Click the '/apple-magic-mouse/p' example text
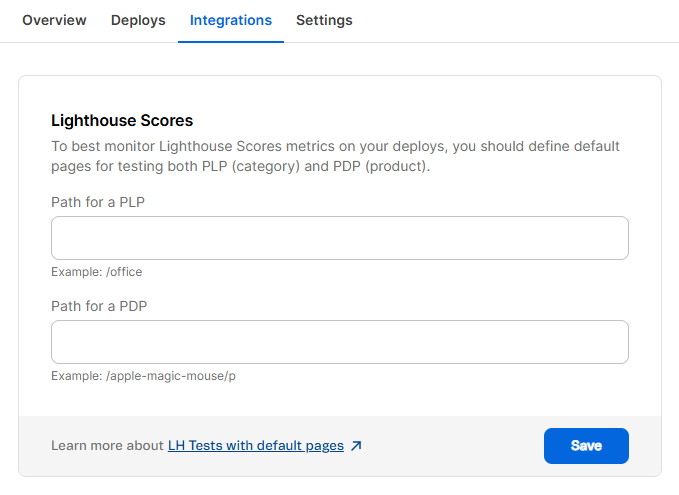Screen dimensions: 679x495 (170, 375)
